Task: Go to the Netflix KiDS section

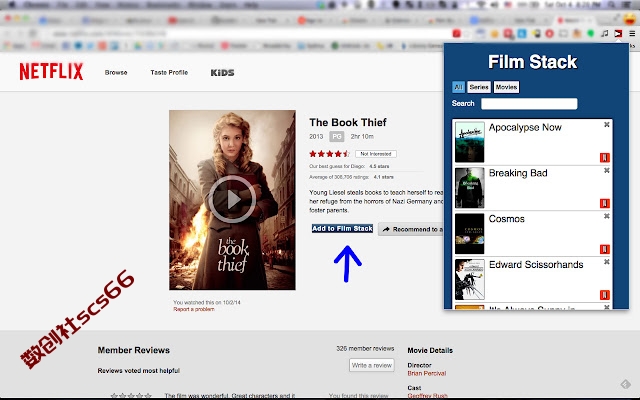Action: [x=222, y=73]
